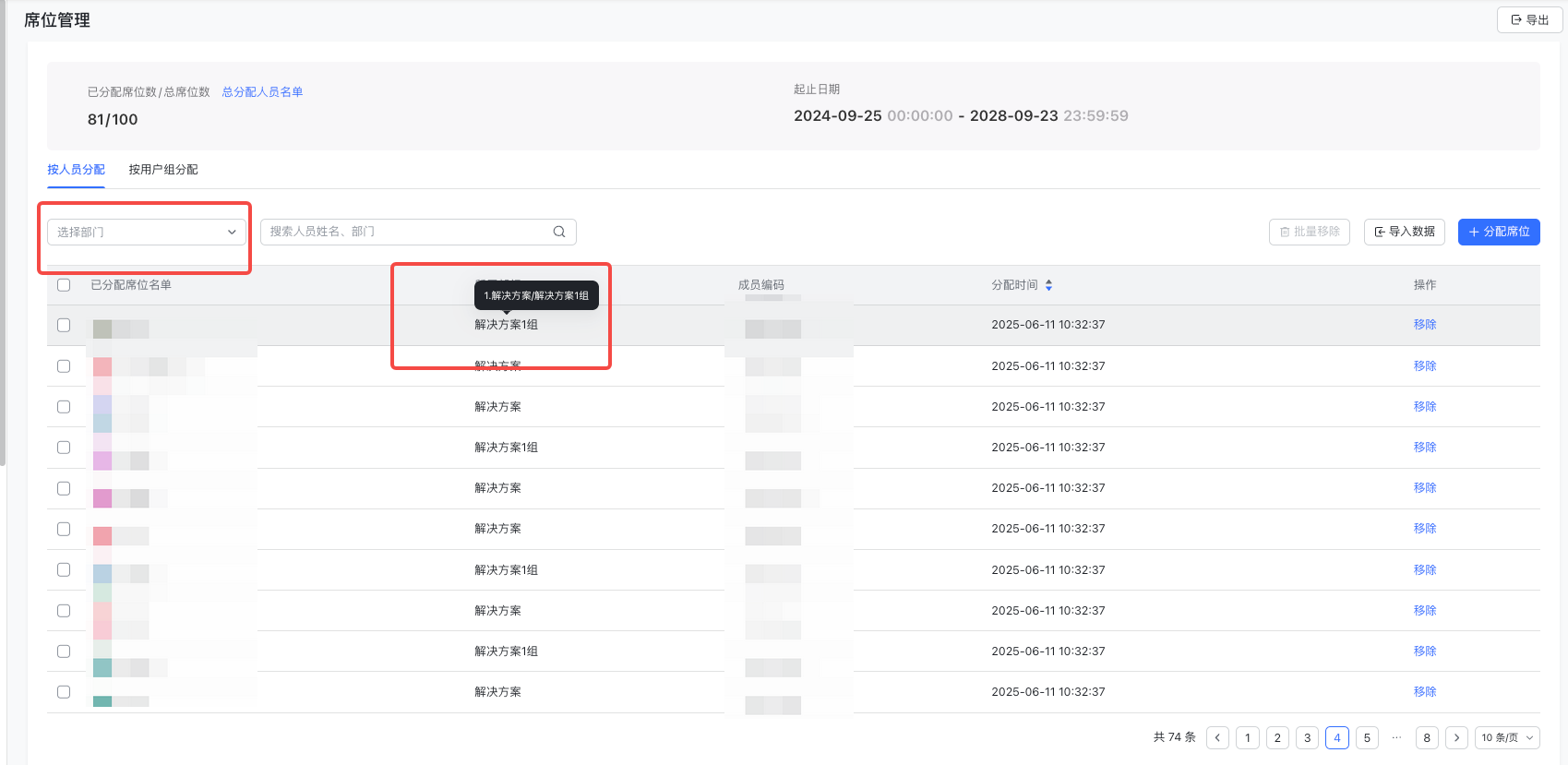Sort by 分配时间 using sort arrows

[x=1048, y=285]
